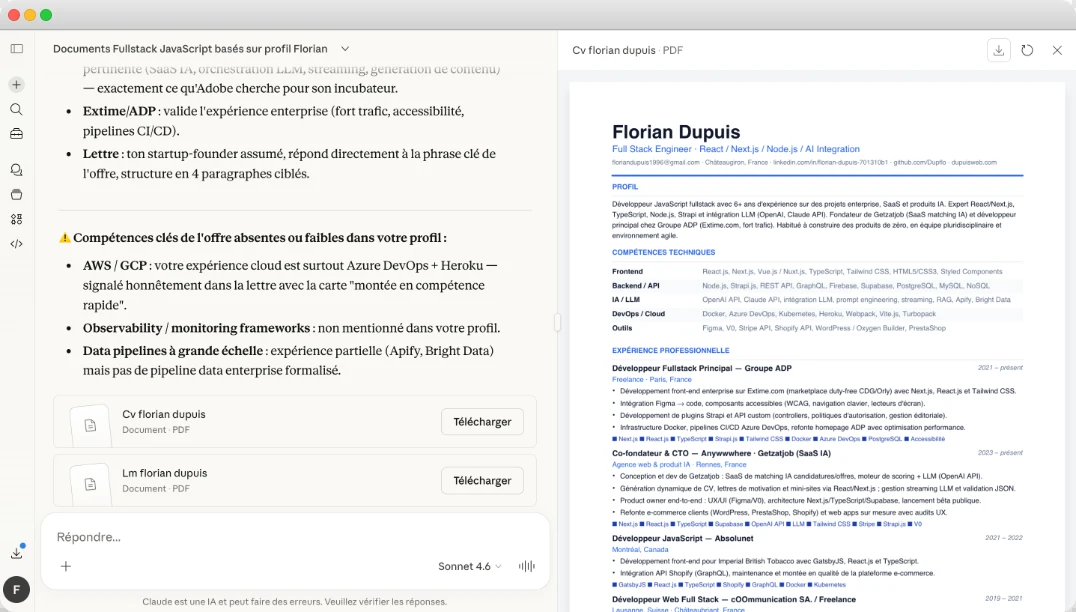Open the chats history bubble icon
The image size is (1076, 612).
(16, 170)
